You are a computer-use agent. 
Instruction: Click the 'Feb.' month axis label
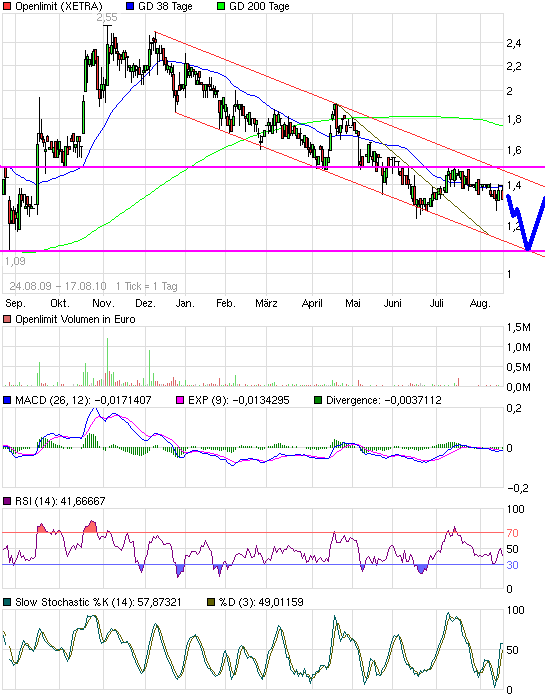[225, 304]
